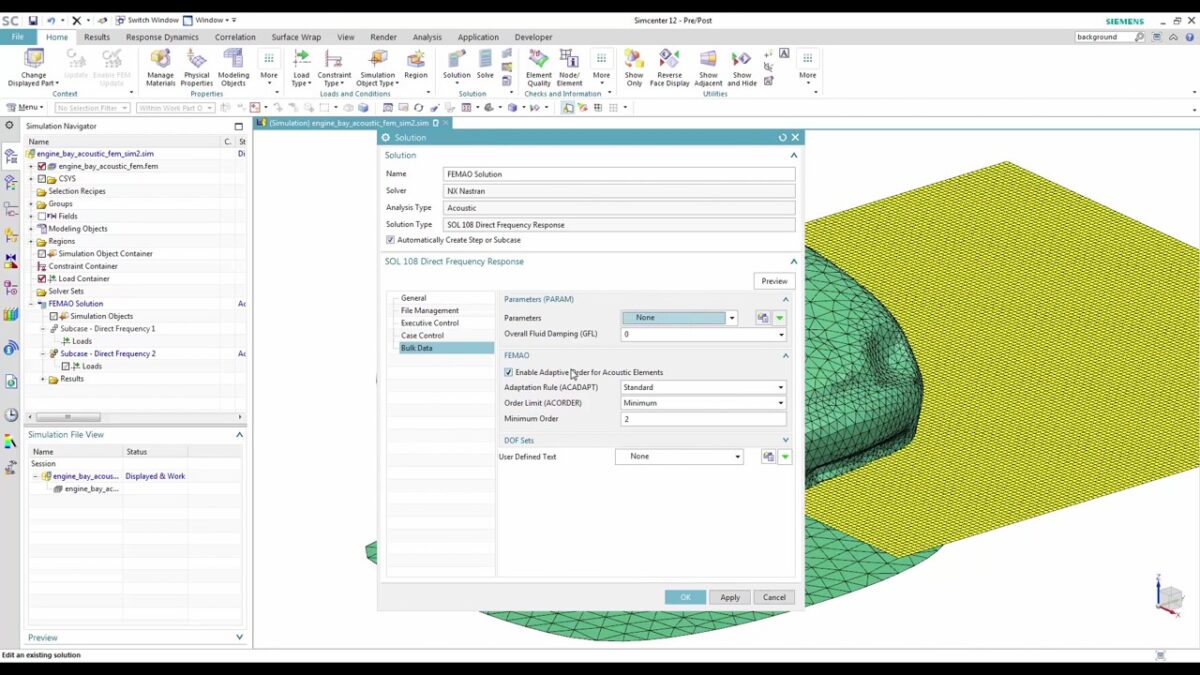1200x675 pixels.
Task: Open Element Quality check
Action: point(538,68)
